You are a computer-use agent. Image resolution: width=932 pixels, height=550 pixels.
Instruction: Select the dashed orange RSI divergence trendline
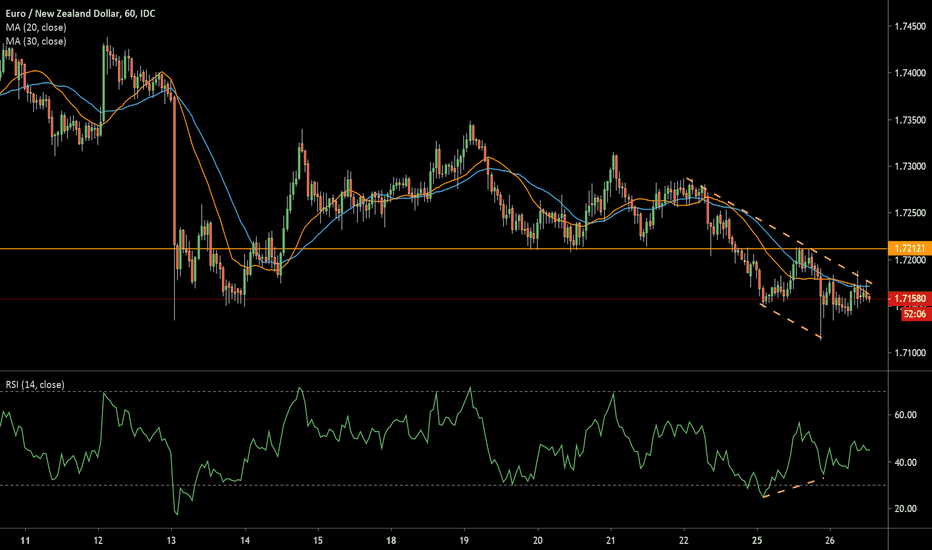(x=793, y=488)
